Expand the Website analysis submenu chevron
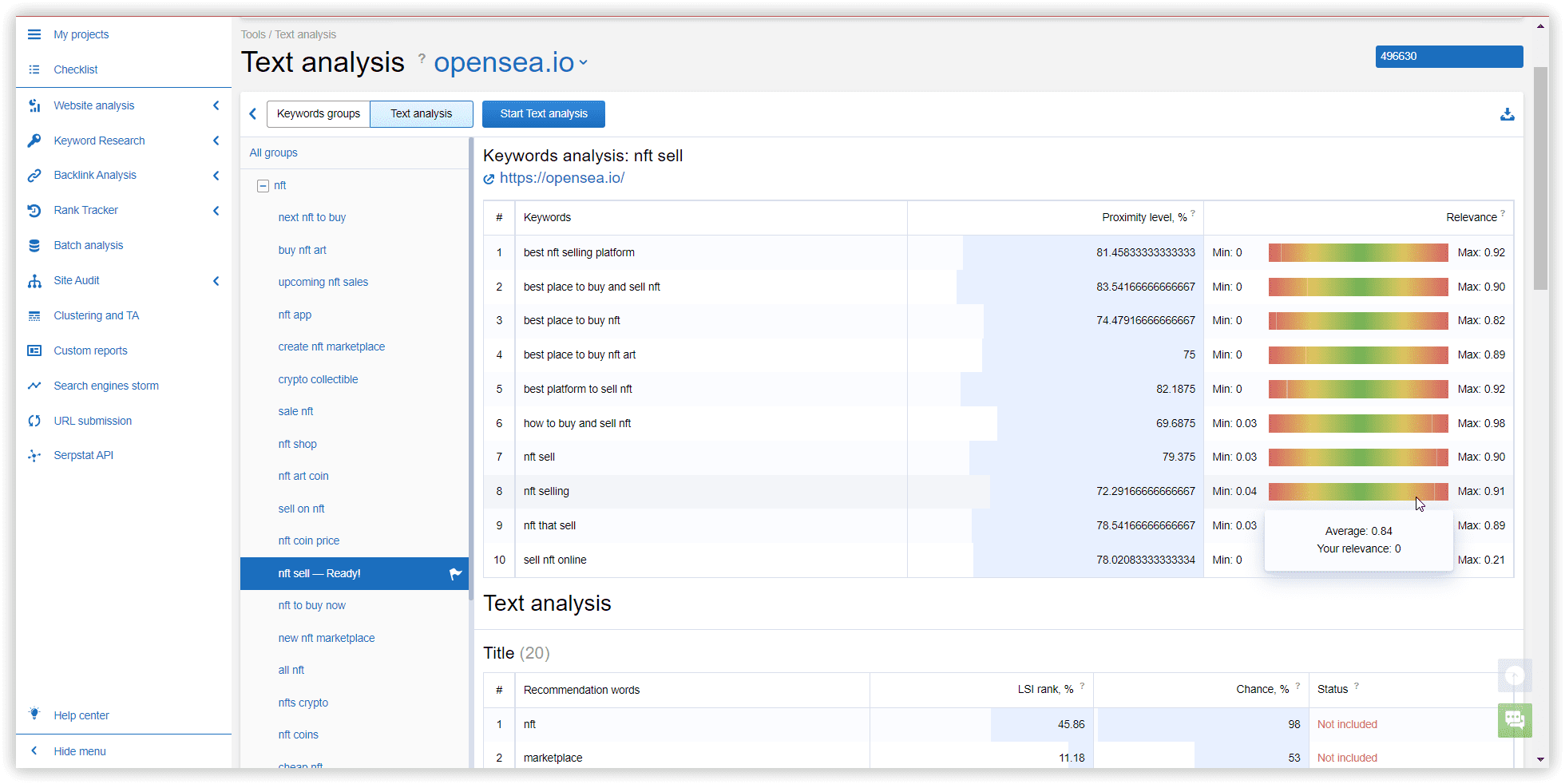The height and width of the screenshot is (784, 1565). click(216, 105)
